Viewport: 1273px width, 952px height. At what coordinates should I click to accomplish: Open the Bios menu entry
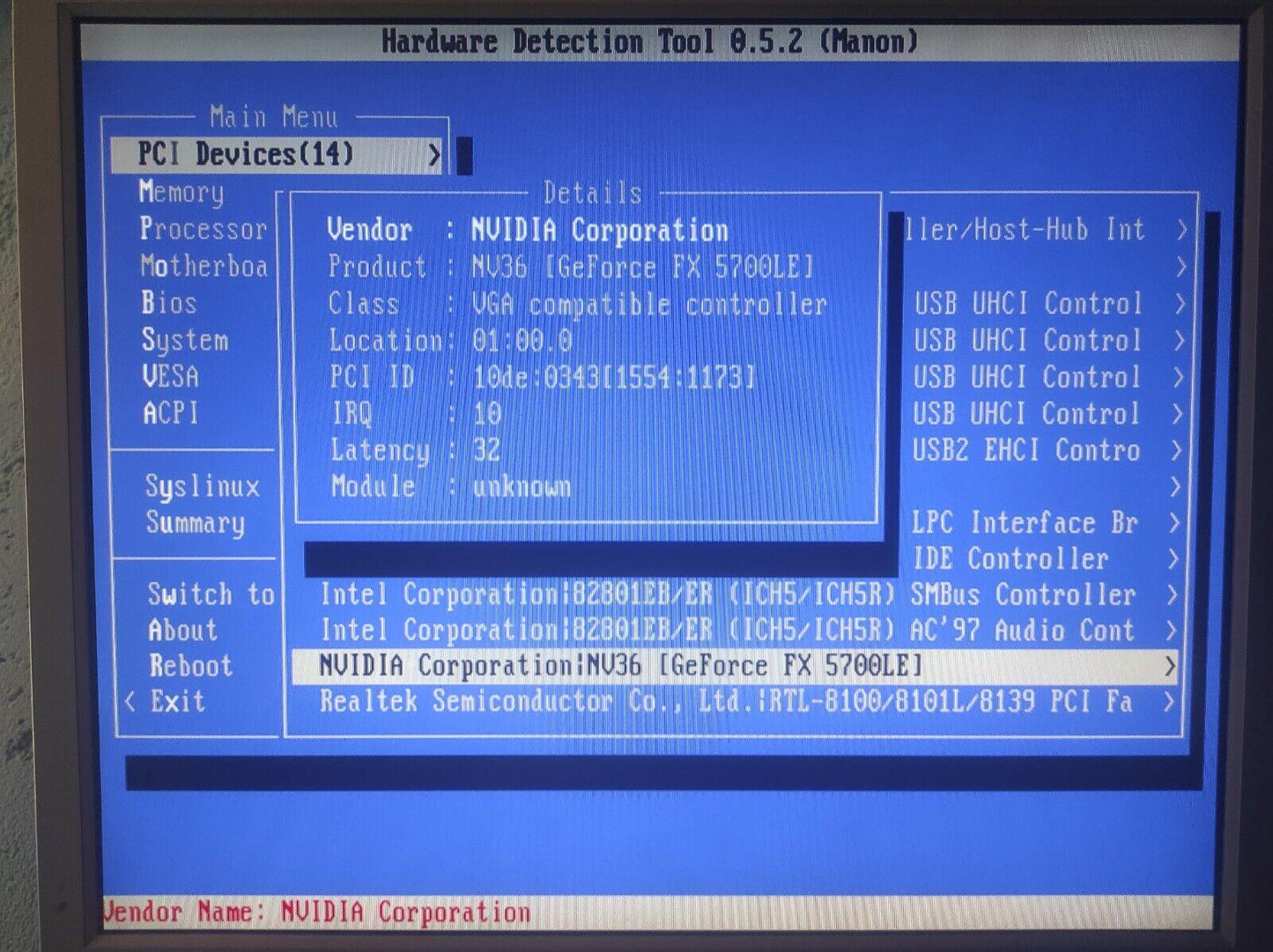[168, 303]
